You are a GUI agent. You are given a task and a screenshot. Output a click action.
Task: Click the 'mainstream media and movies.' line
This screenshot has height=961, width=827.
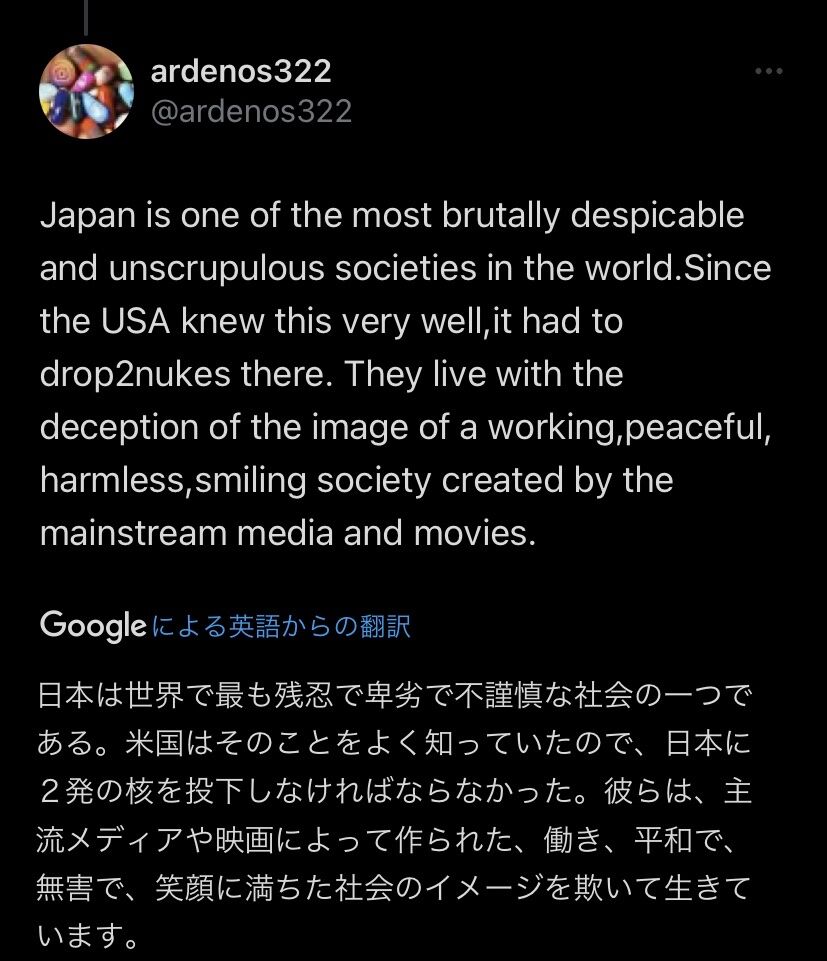click(x=288, y=533)
